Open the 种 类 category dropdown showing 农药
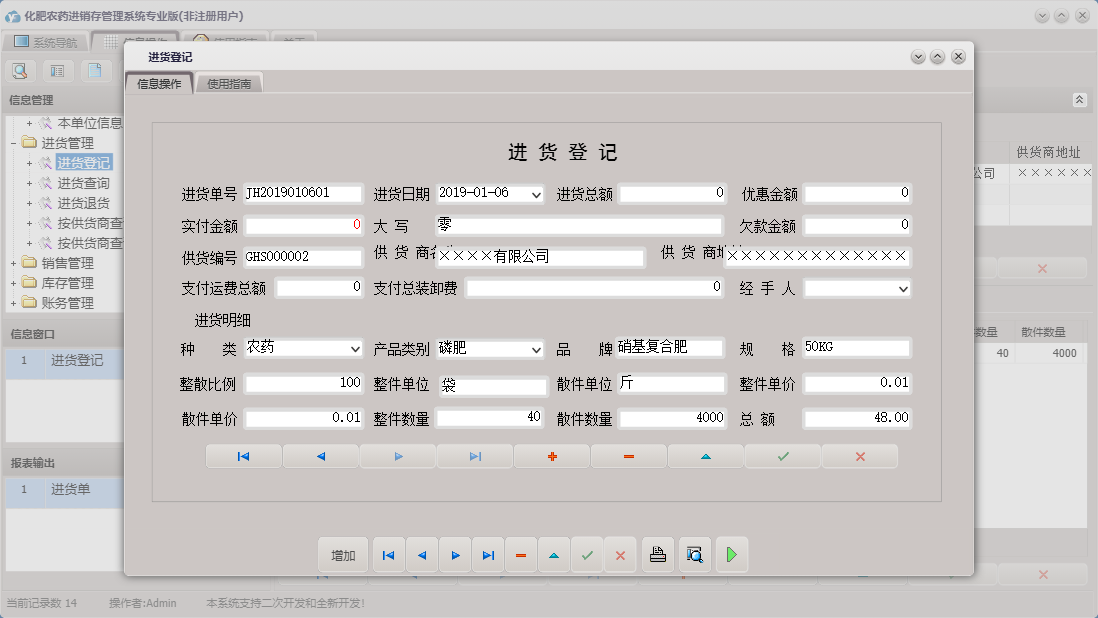 (355, 349)
